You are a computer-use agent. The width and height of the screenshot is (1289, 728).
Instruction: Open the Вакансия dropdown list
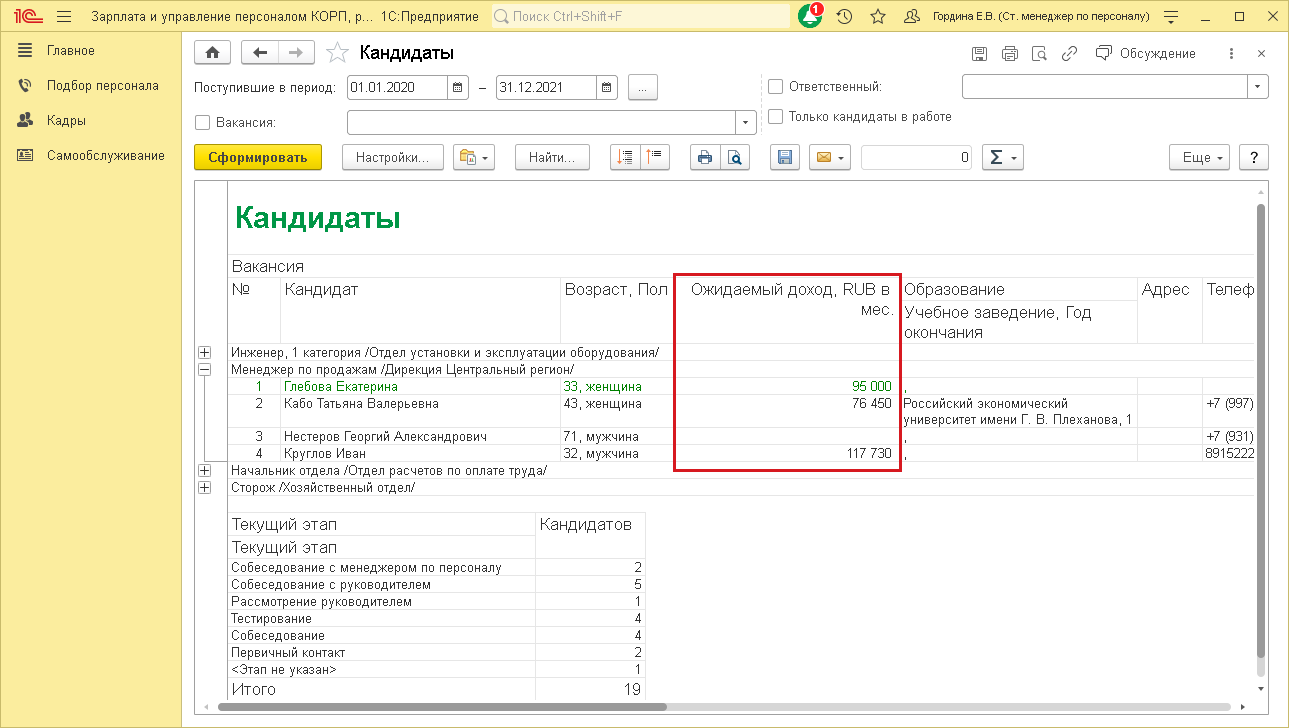click(x=747, y=122)
